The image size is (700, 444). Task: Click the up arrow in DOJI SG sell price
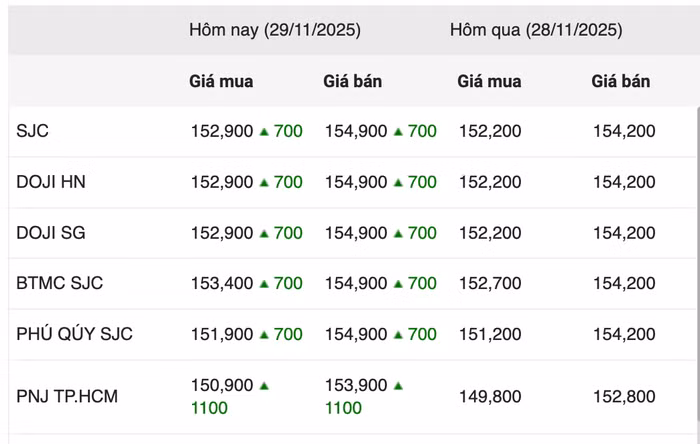tap(398, 233)
